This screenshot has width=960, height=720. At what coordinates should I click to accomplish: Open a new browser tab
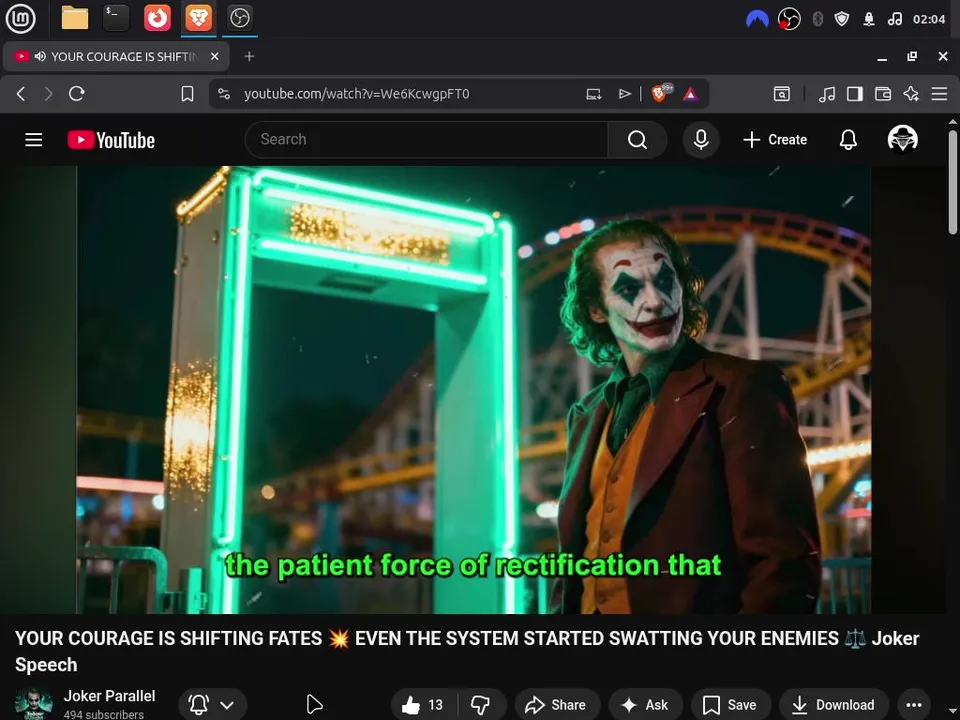(x=249, y=56)
